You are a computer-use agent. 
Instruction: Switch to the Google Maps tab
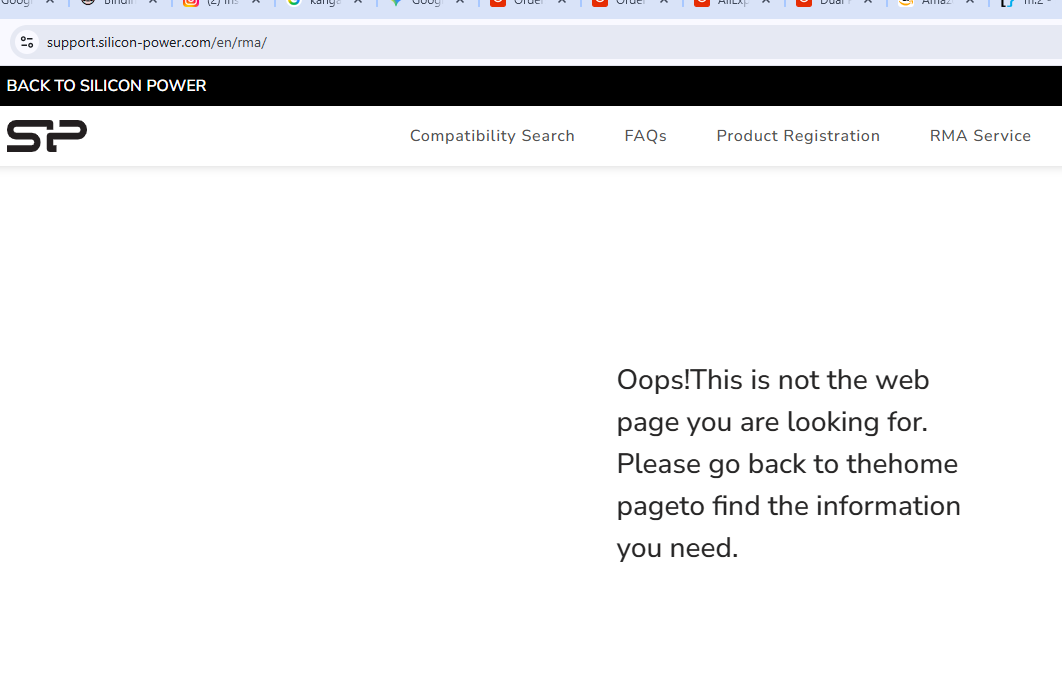coord(420,3)
